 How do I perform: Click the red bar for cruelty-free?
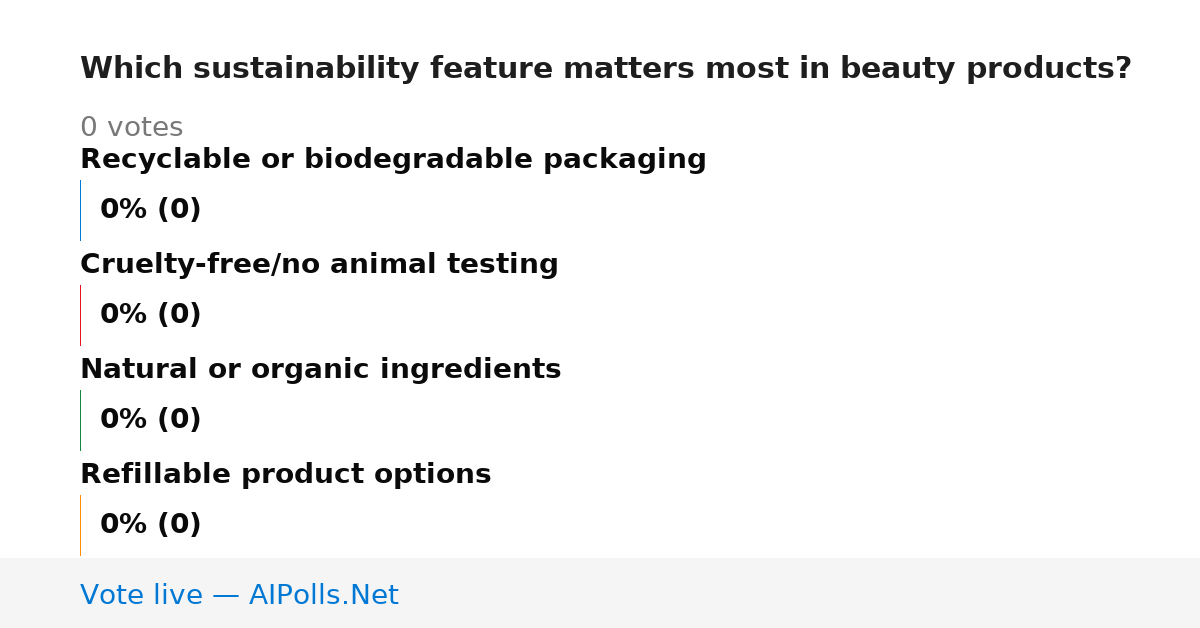[x=80, y=315]
